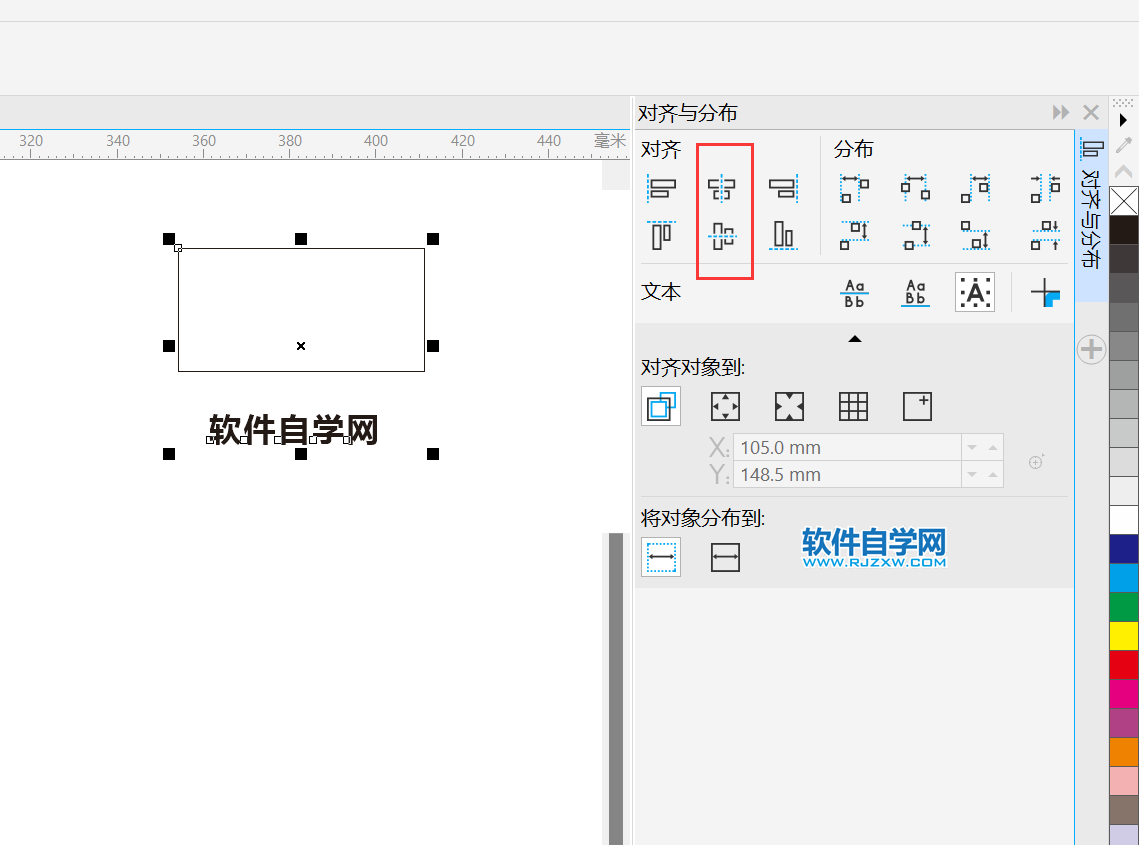
Task: Choose distribute to extent of page
Action: (725, 557)
